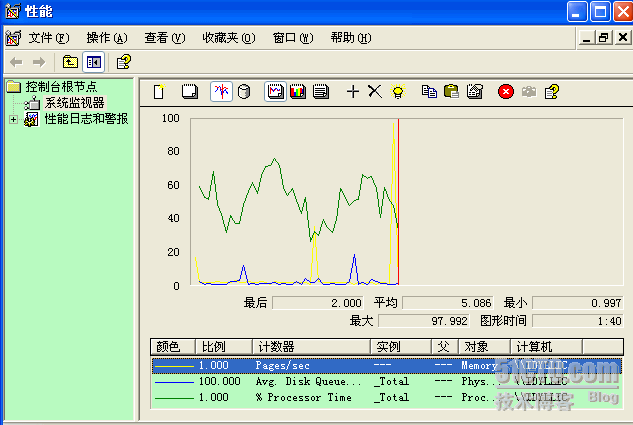This screenshot has width=633, height=425.
Task: Click Update Data camera icon
Action: click(529, 92)
